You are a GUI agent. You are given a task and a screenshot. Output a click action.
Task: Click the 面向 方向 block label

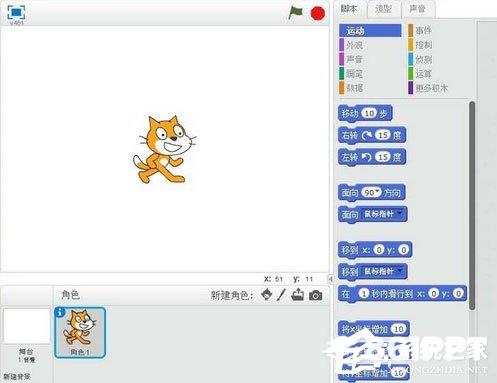coord(372,193)
